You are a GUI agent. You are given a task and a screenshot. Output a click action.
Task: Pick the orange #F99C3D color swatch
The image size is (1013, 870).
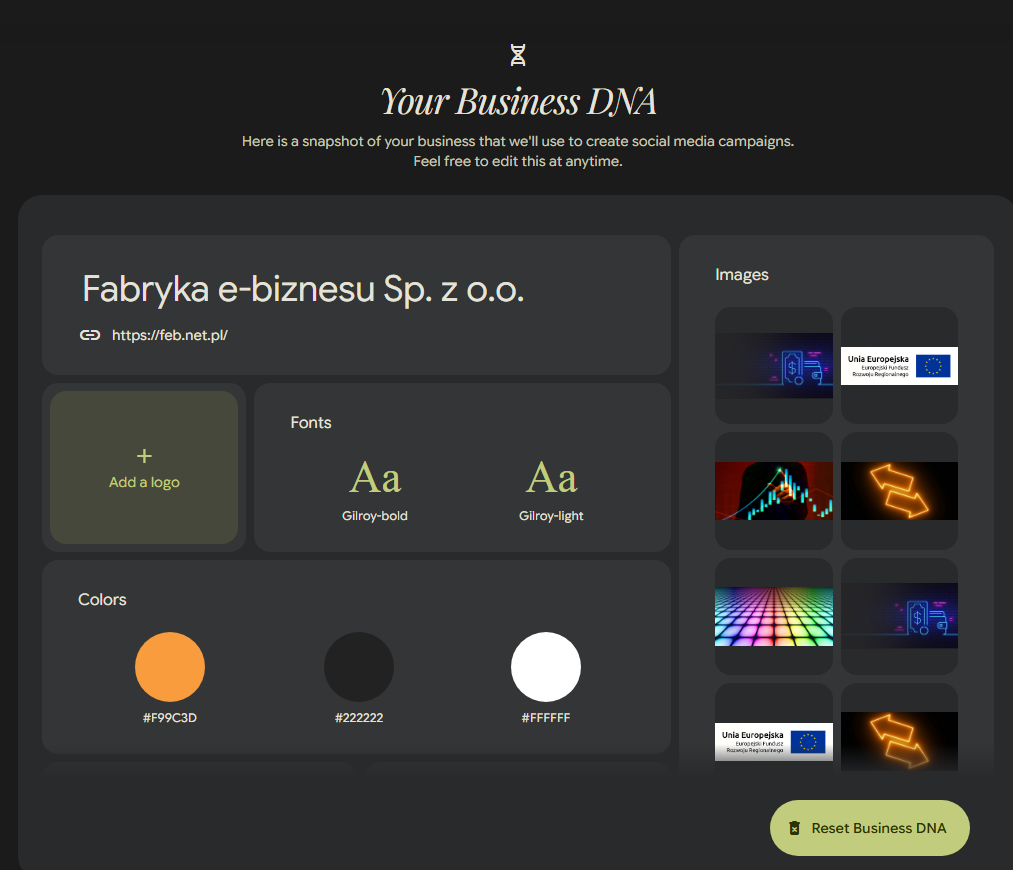pos(170,667)
